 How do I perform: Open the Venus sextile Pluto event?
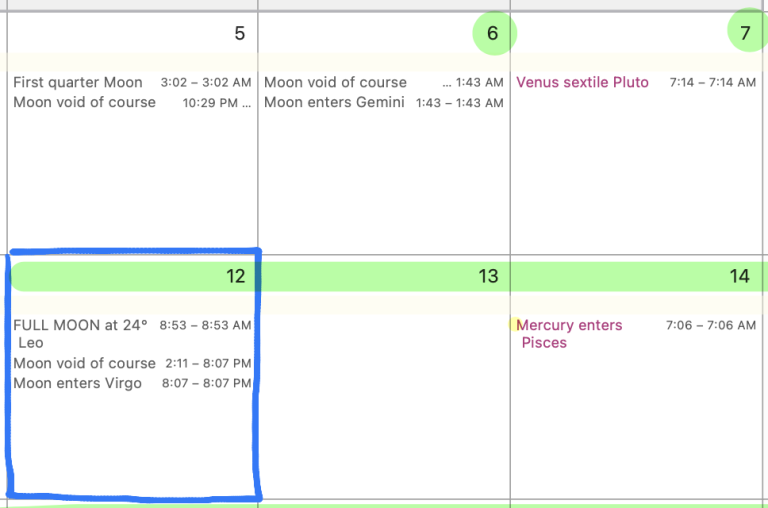pos(582,82)
